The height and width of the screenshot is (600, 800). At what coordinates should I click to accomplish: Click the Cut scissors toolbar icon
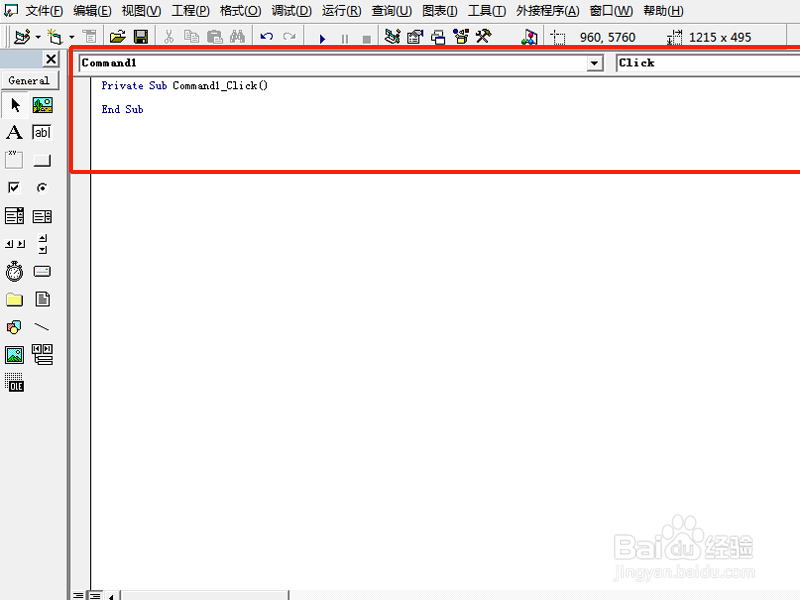point(169,37)
